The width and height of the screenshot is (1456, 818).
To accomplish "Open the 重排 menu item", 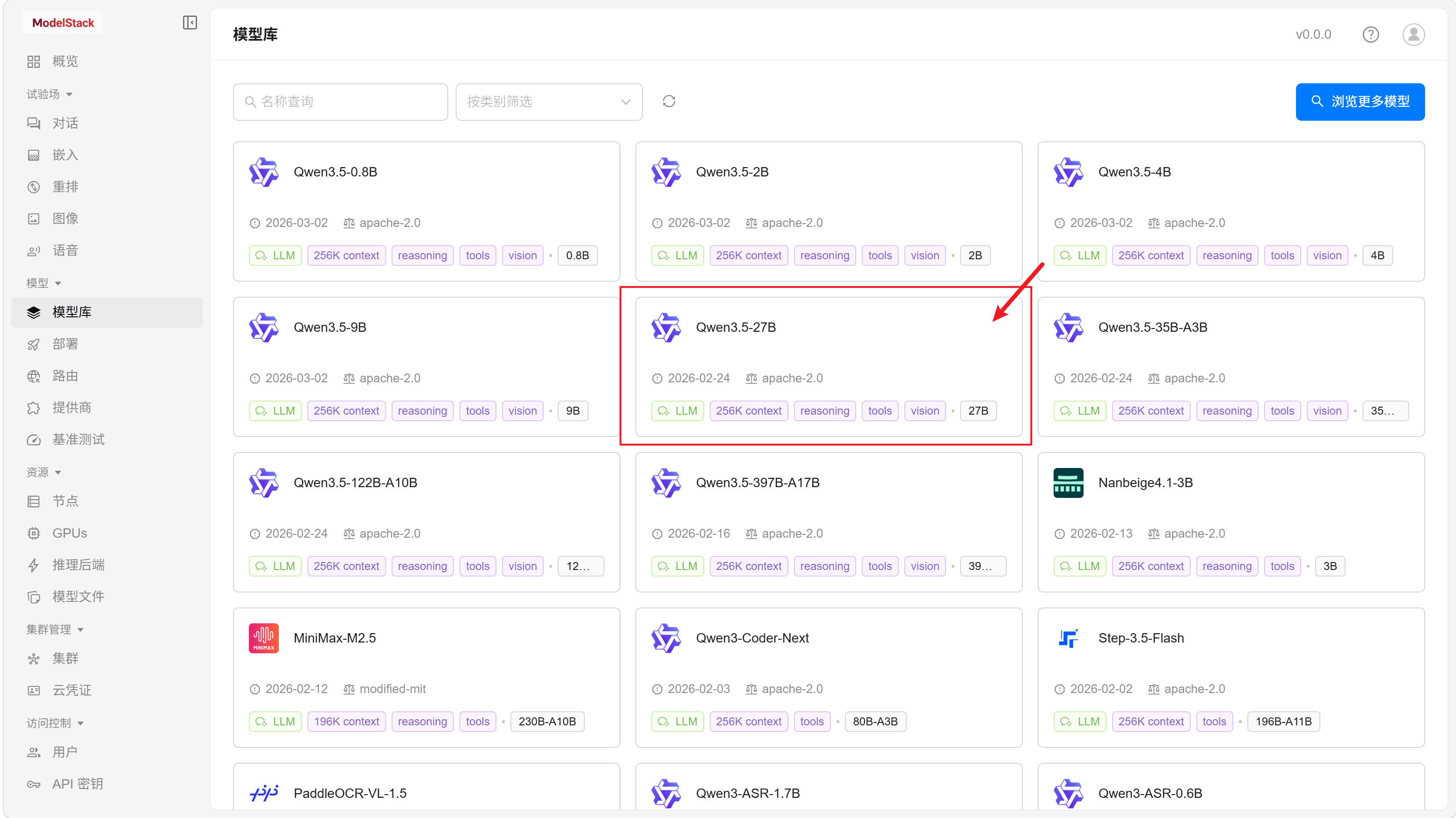I will pos(107,187).
